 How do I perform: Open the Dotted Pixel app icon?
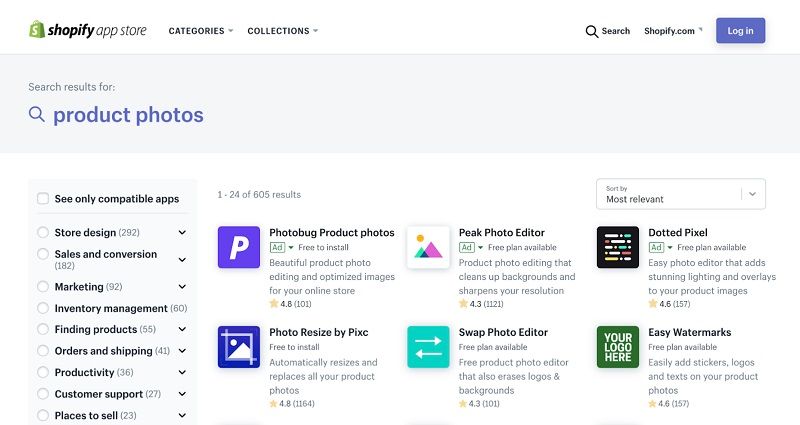pos(618,247)
